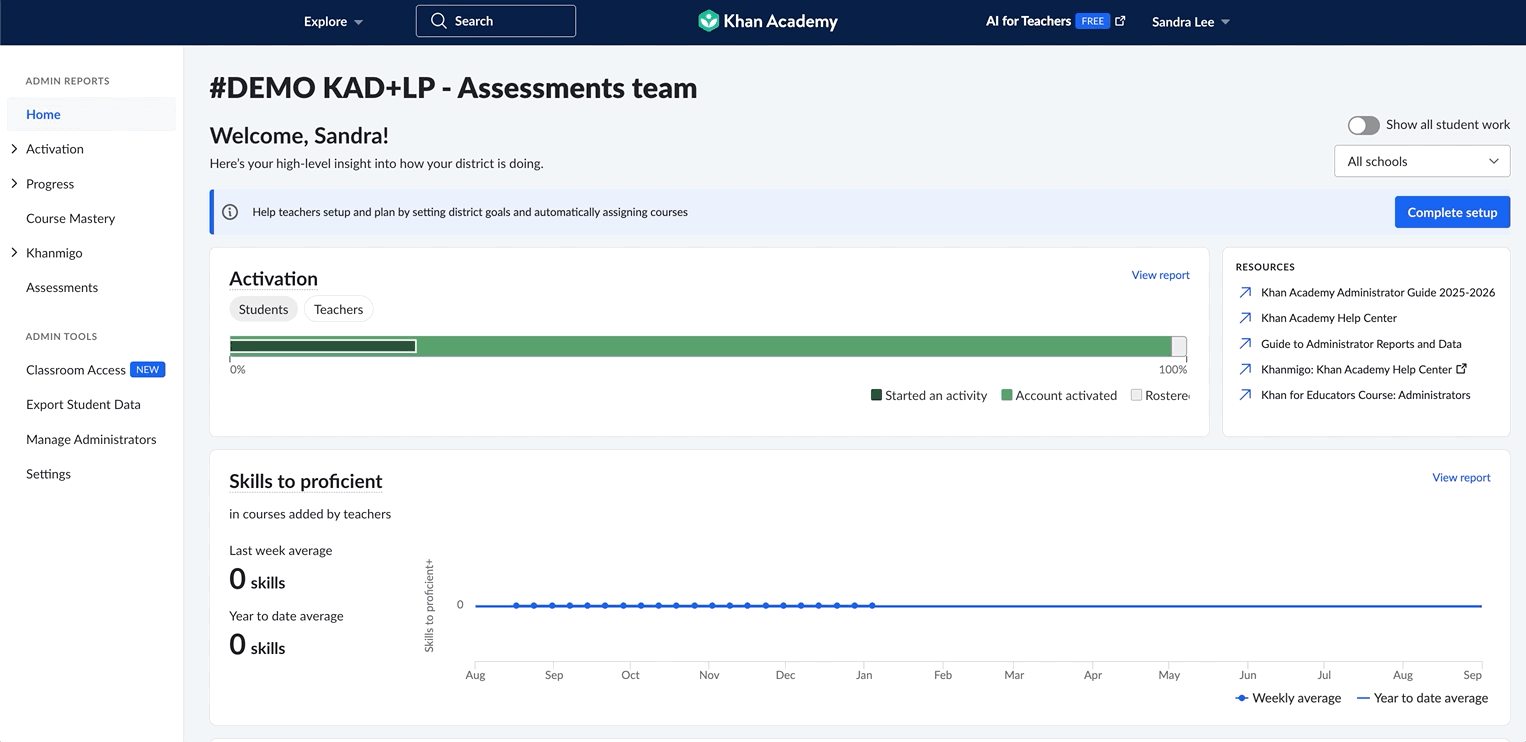Click the Activation card heading
This screenshot has width=1526, height=742.
point(273,279)
